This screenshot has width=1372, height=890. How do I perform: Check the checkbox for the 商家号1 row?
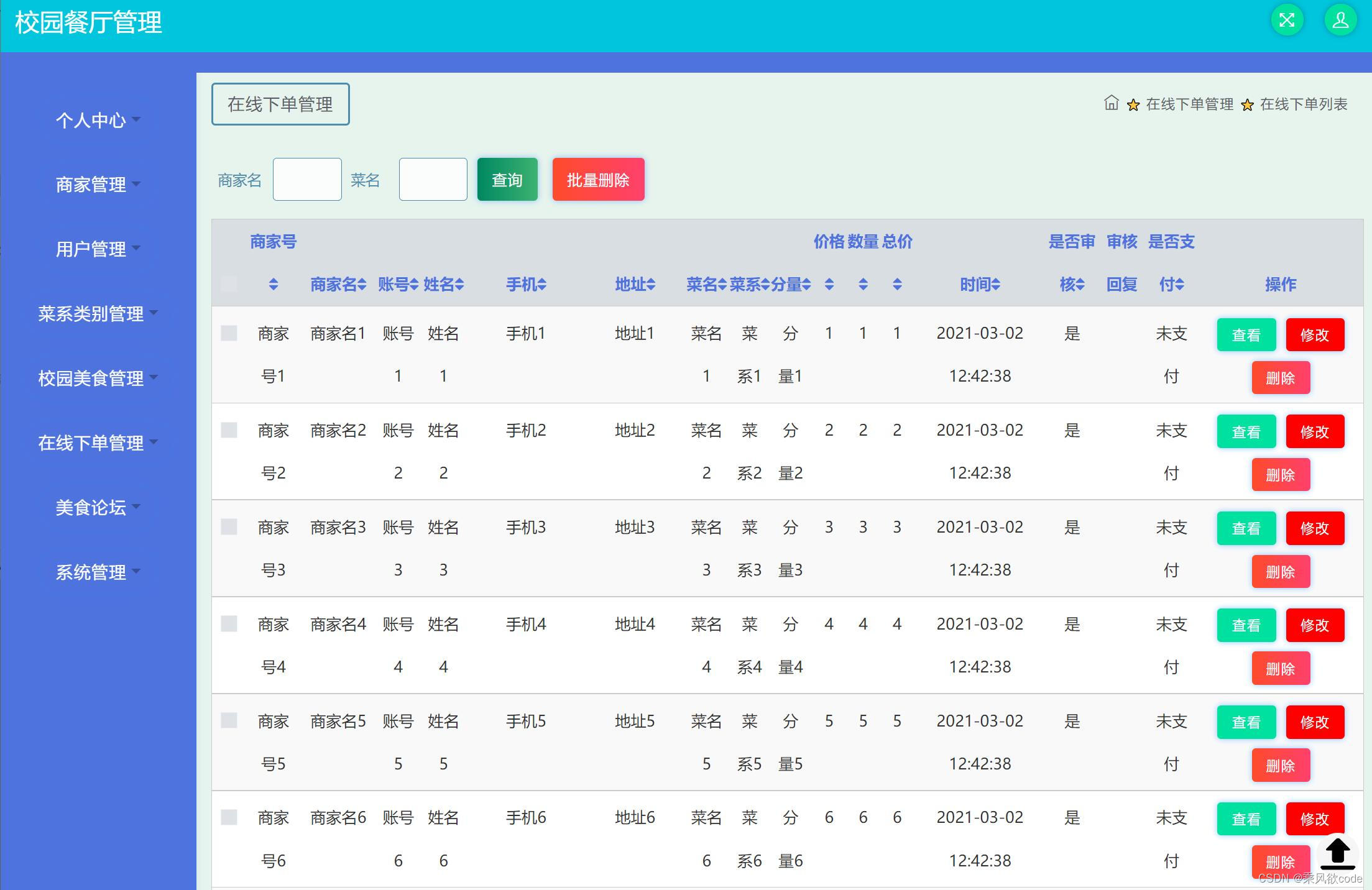point(228,333)
